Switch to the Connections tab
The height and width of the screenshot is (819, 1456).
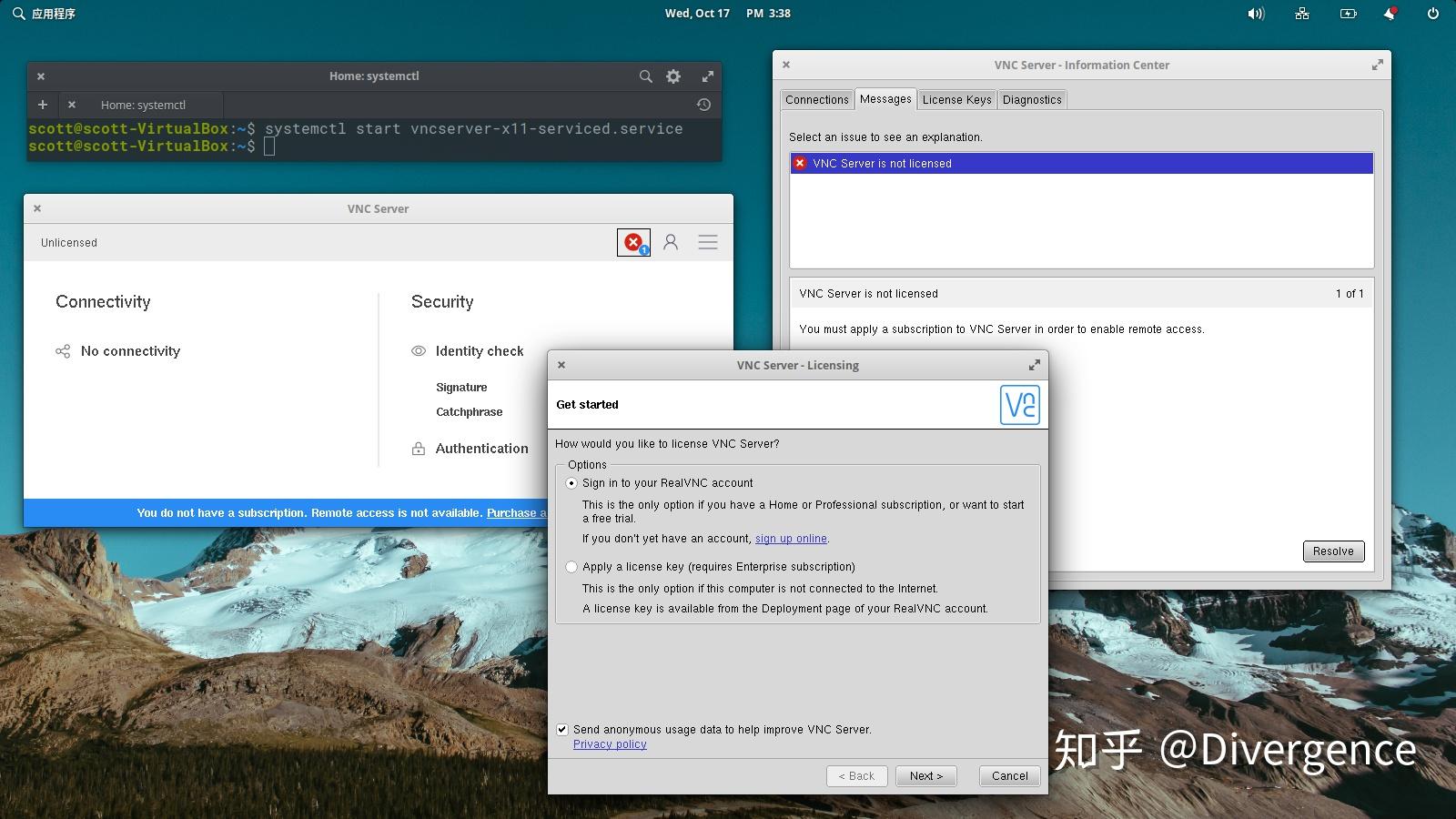click(x=817, y=100)
